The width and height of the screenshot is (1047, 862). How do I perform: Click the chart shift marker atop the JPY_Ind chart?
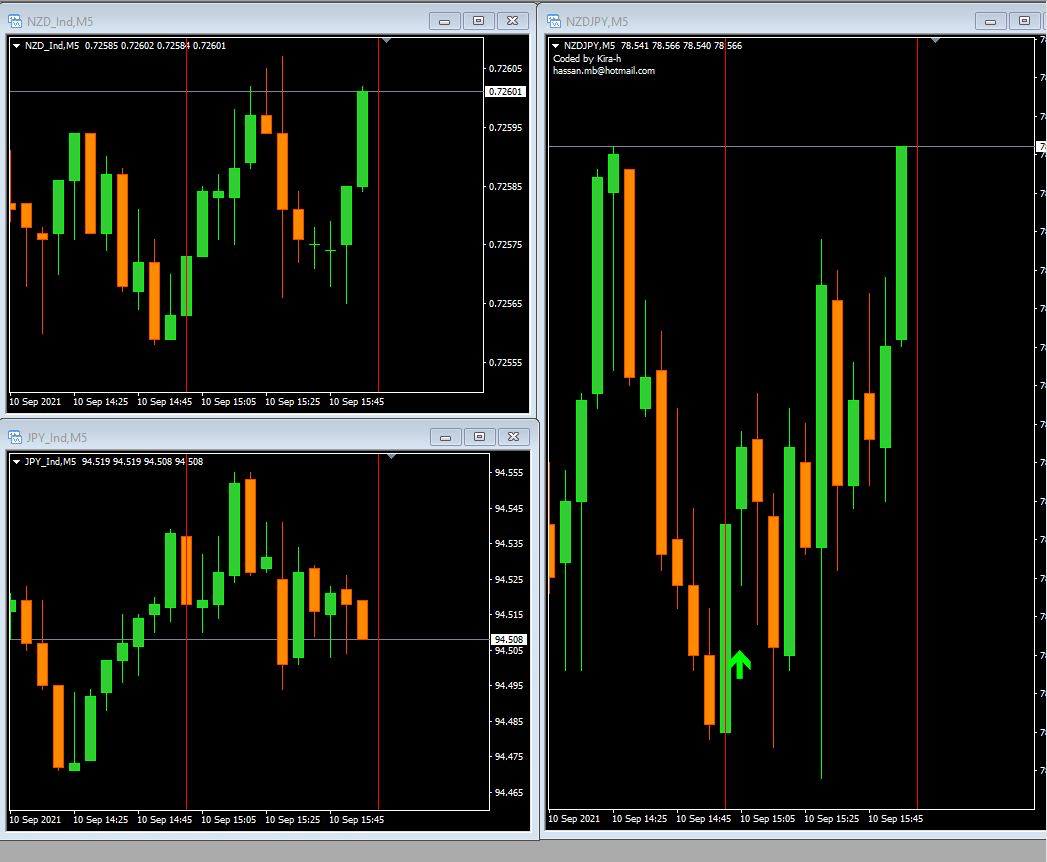click(x=391, y=457)
